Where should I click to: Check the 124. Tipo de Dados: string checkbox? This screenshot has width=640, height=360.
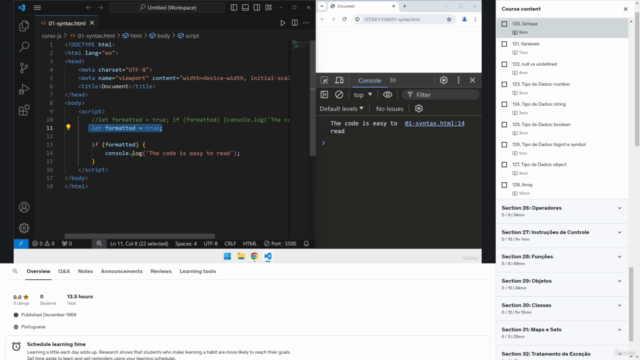click(x=504, y=104)
